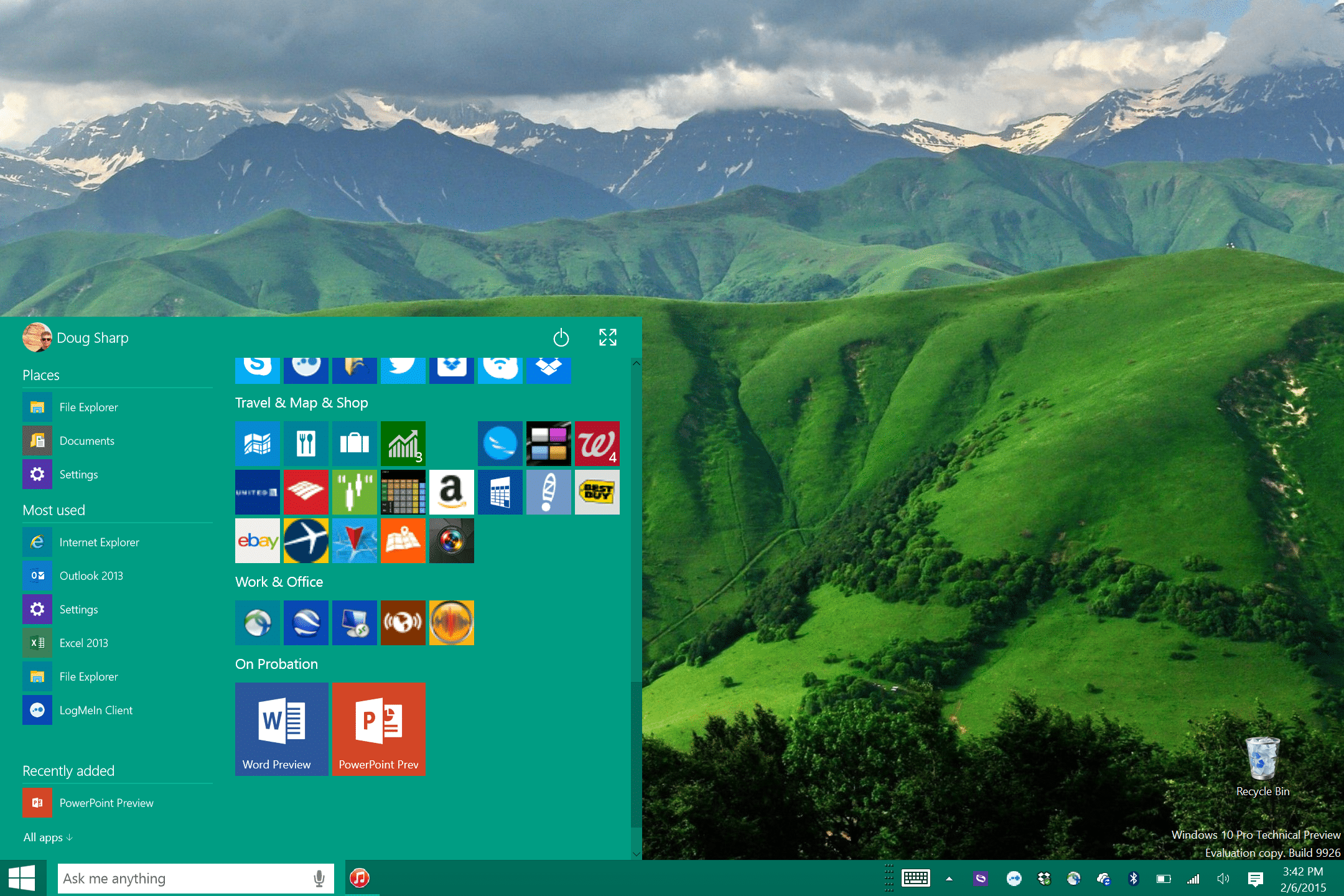Launch the Travel suitcase tile
The image size is (1344, 896).
pos(354,444)
